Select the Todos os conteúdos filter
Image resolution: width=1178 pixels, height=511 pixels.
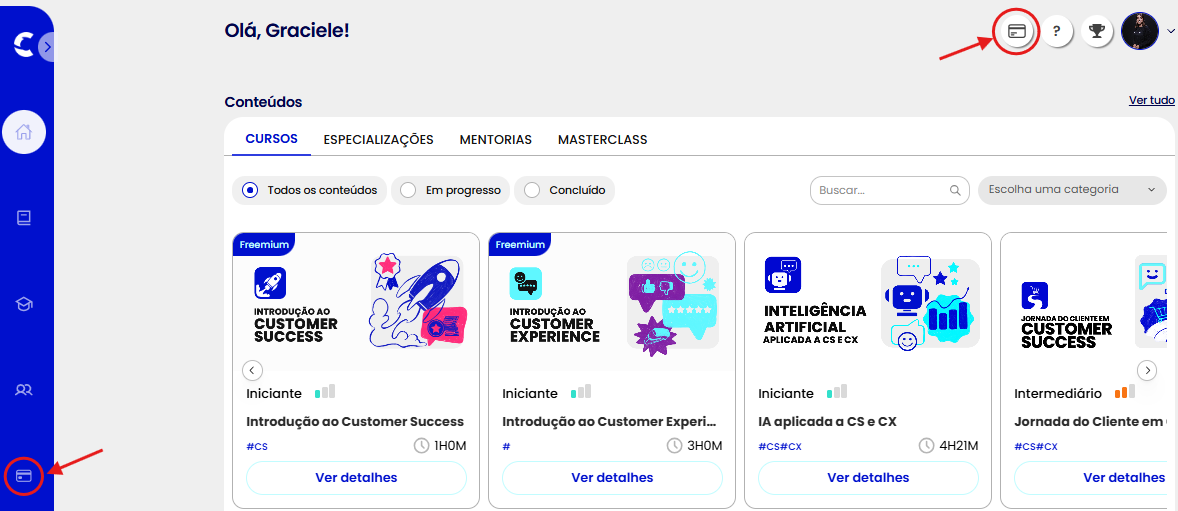pyautogui.click(x=310, y=190)
